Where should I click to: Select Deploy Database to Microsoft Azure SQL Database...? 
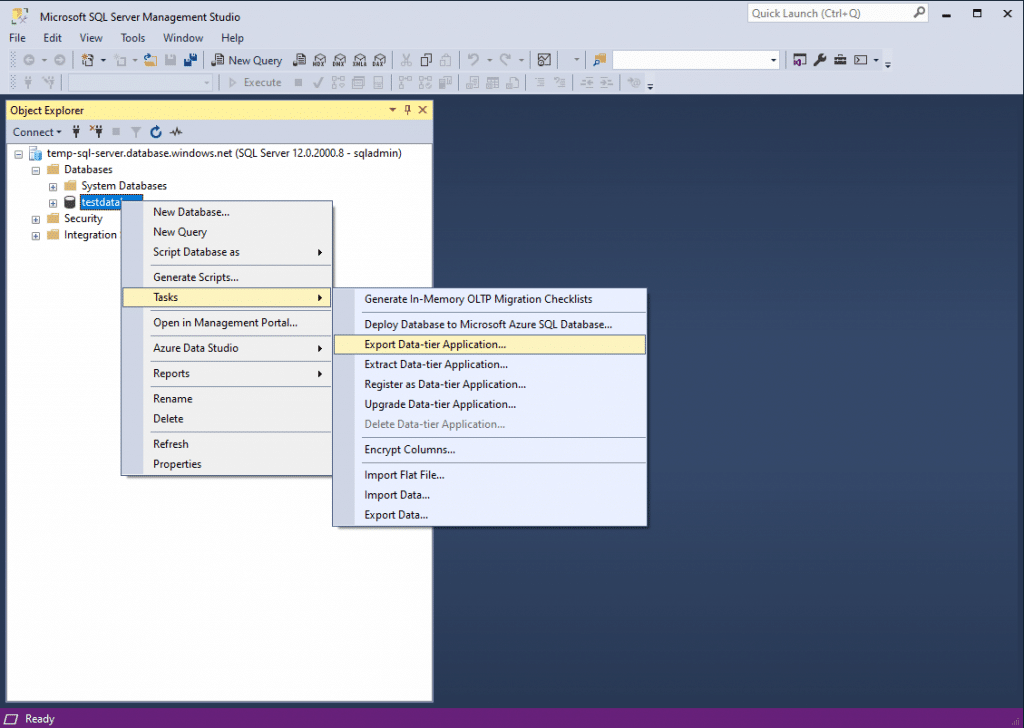(490, 324)
